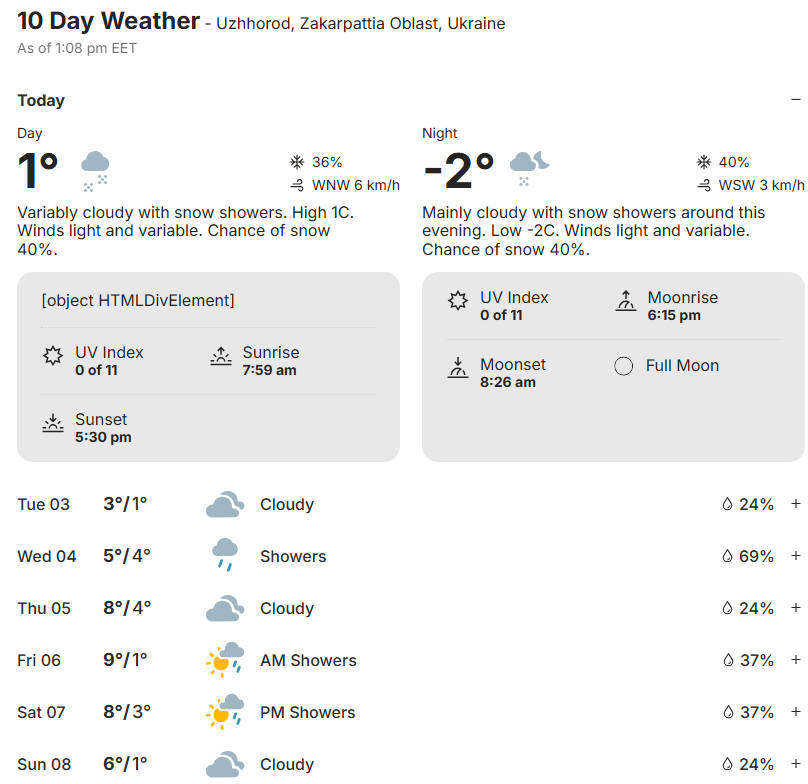This screenshot has height=784, width=808.
Task: Click the 10 Day Weather heading
Action: tap(107, 21)
